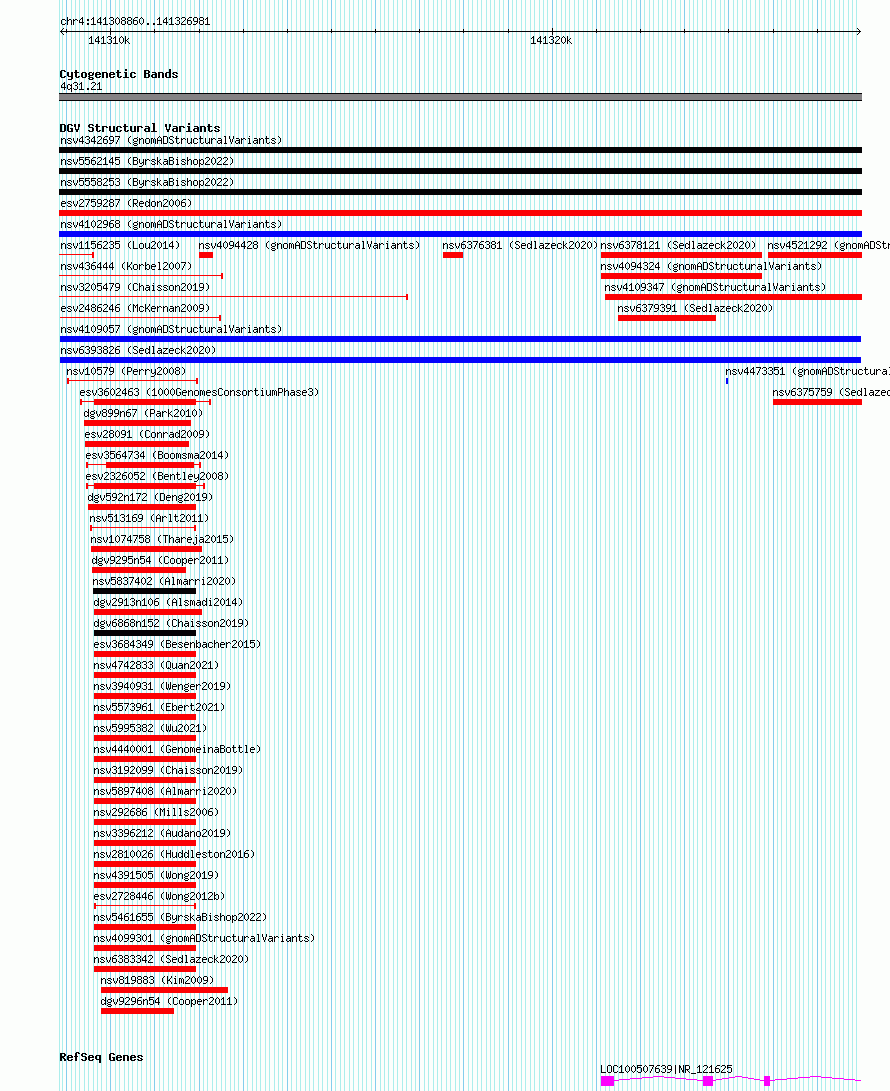Open the nsv6376381 Sedlazeck2020 variant label
Image resolution: width=890 pixels, height=1091 pixels.
pos(520,245)
